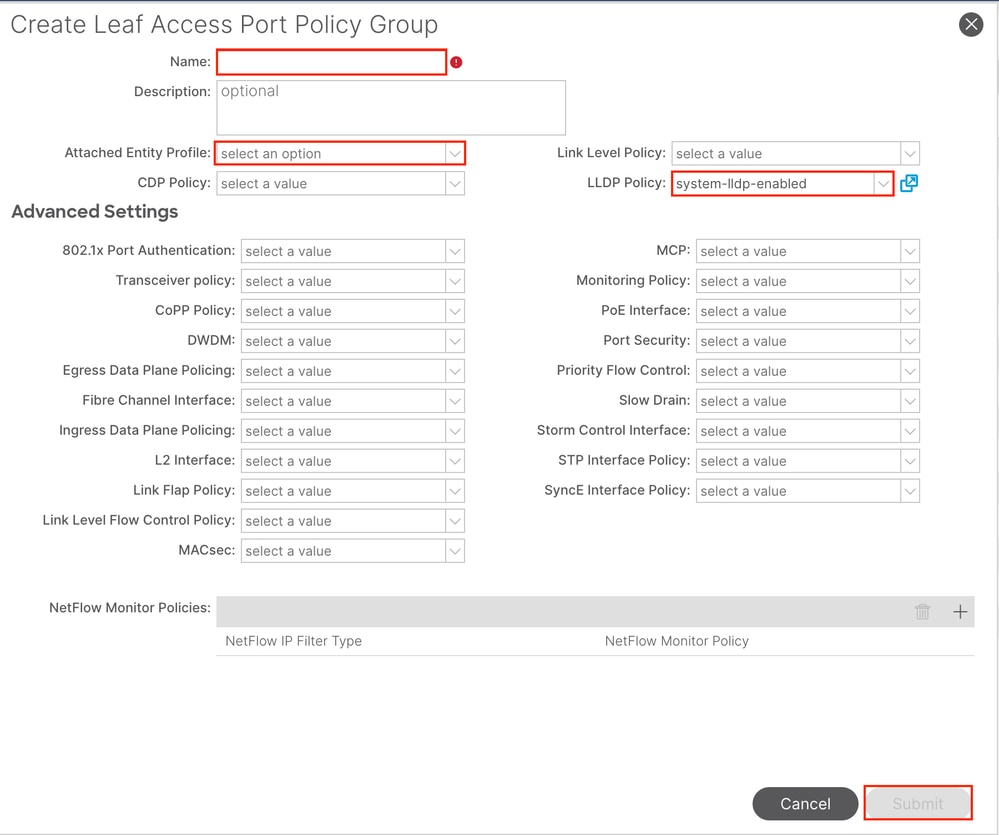Expand the Port Security dropdown
This screenshot has width=999, height=835.
pos(807,341)
